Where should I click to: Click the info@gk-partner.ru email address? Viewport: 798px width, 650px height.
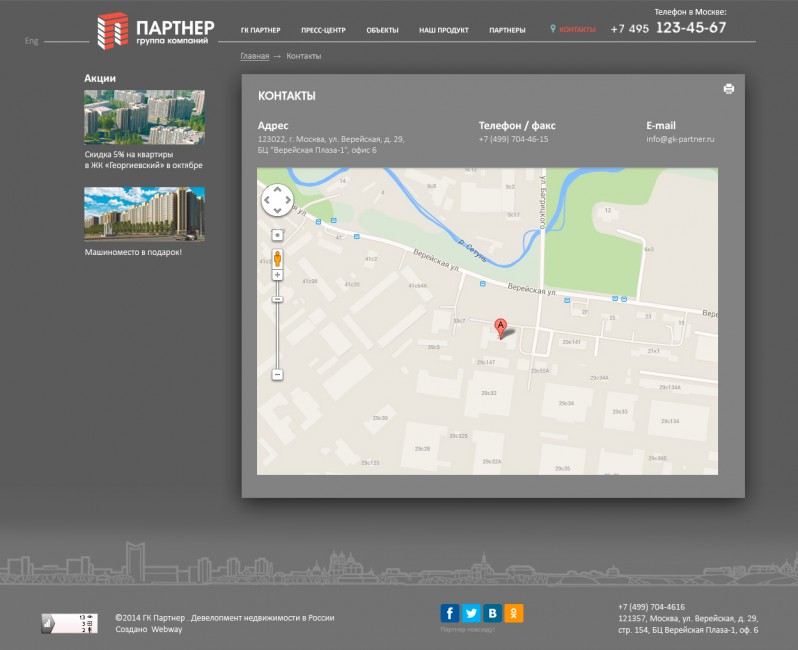pos(680,139)
